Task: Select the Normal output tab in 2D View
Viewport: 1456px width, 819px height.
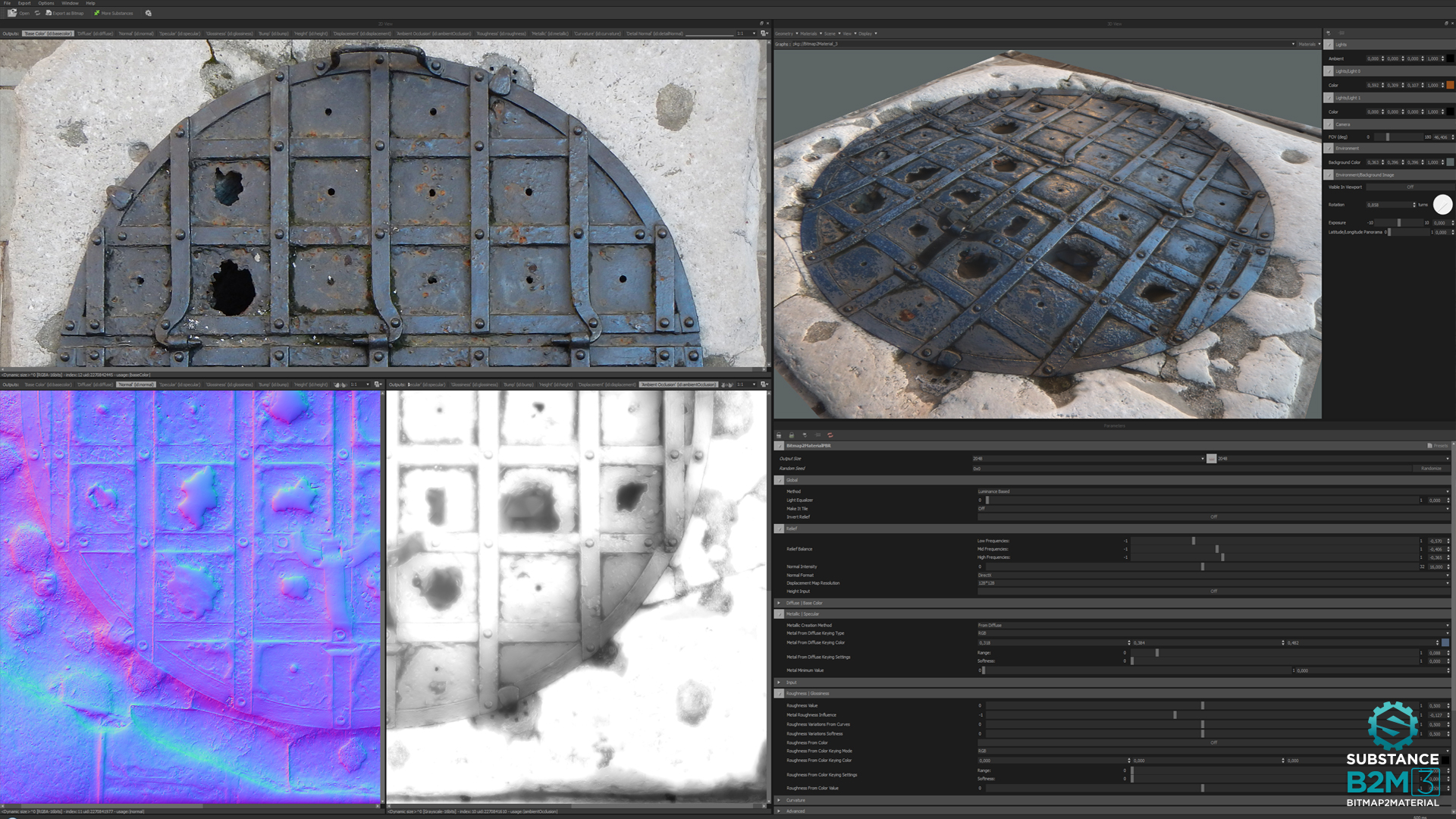Action: (136, 33)
